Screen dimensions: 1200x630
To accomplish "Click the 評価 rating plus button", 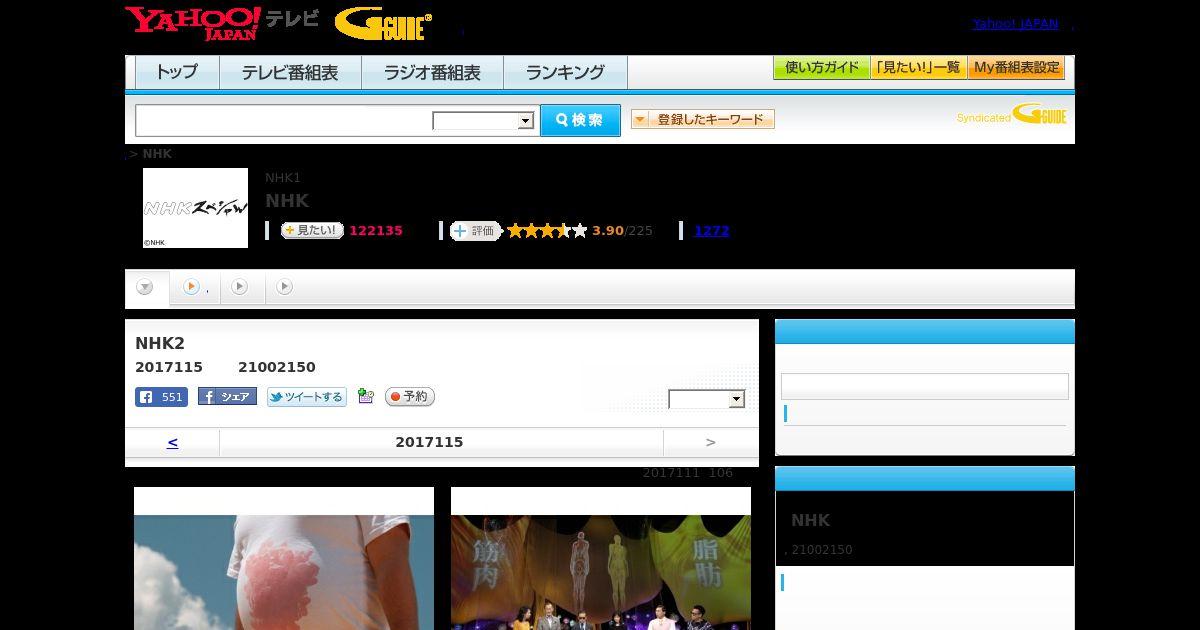I will (x=475, y=231).
